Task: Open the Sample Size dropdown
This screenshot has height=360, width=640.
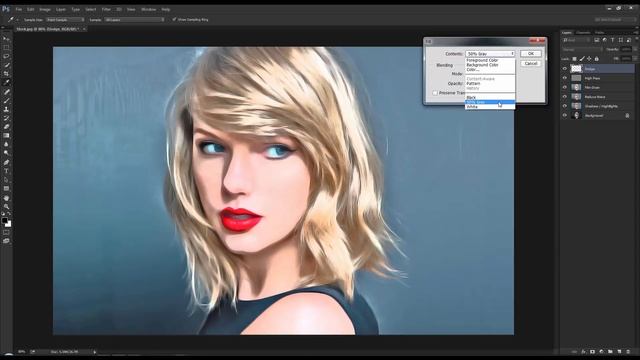Action: point(65,20)
